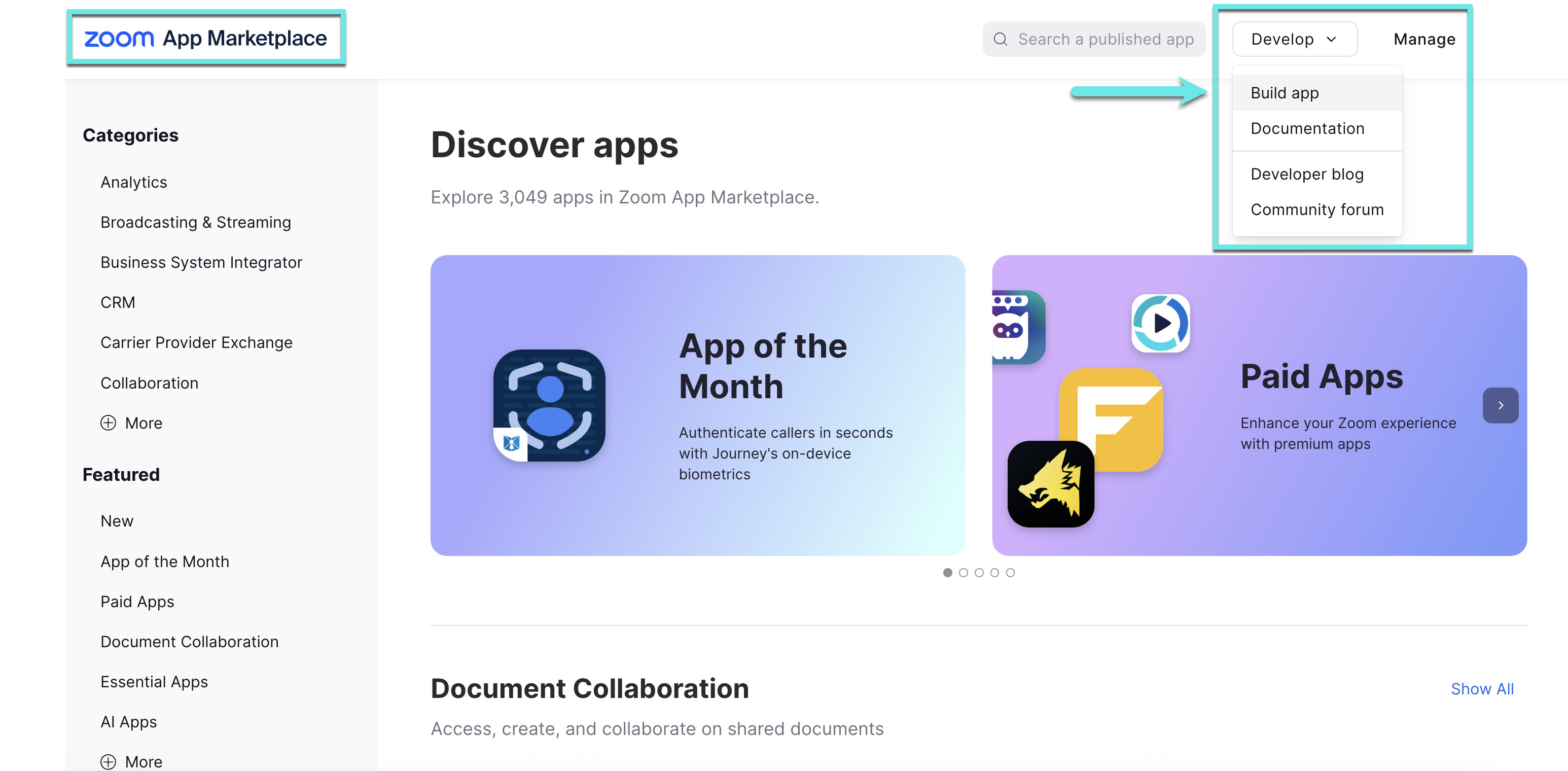Click the Journey biometrics app icon
The image size is (1568, 771).
[x=549, y=405]
